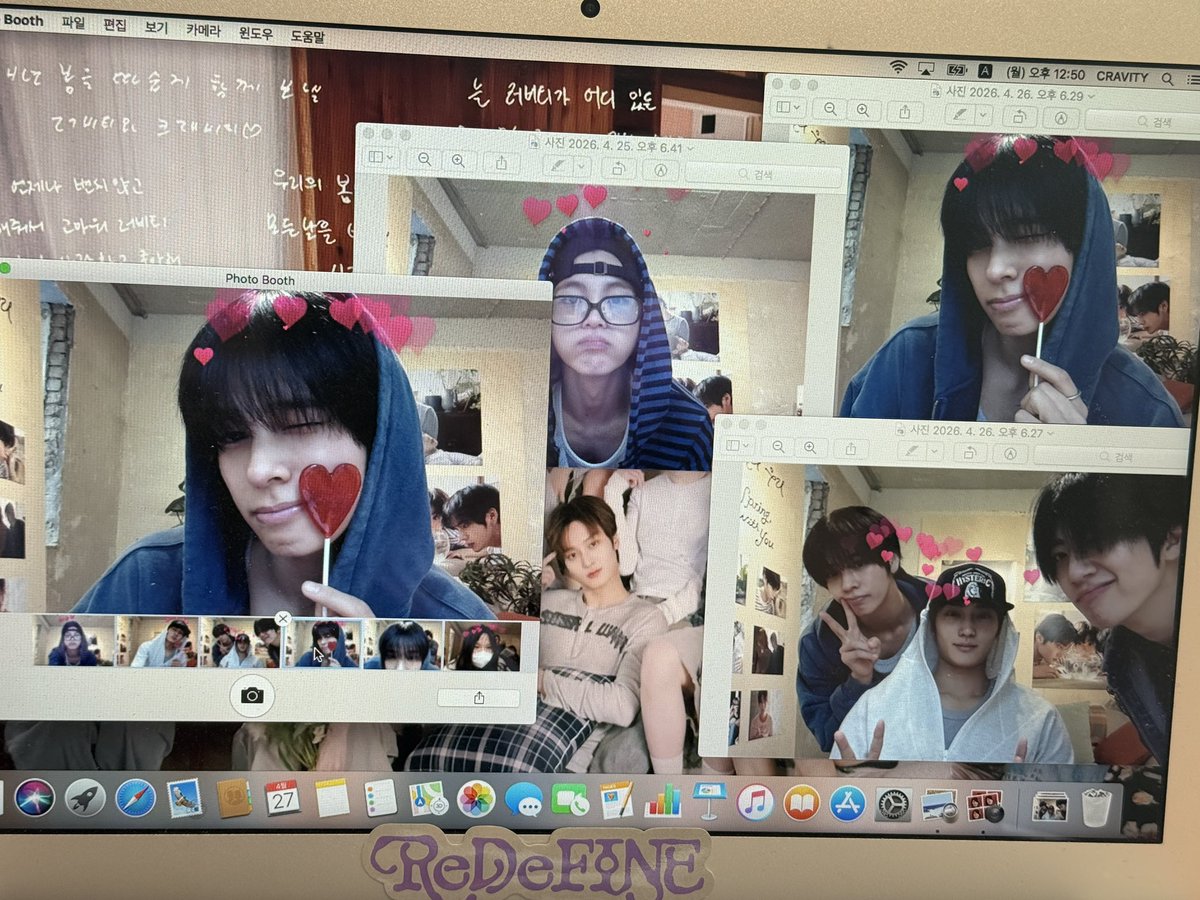Open Keynote from the Dock
The image size is (1200, 900).
(709, 800)
